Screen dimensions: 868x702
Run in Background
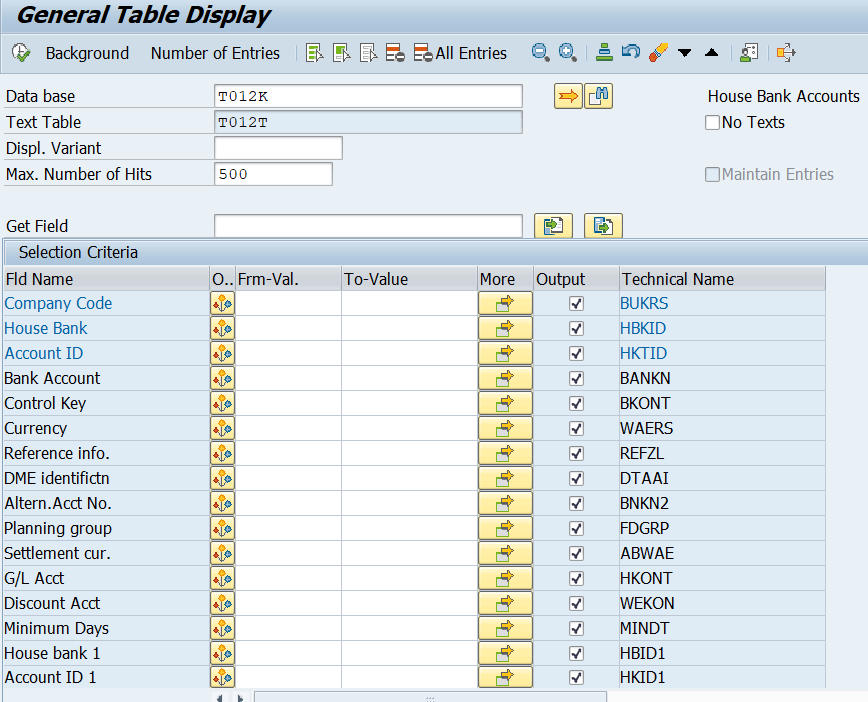coord(87,53)
